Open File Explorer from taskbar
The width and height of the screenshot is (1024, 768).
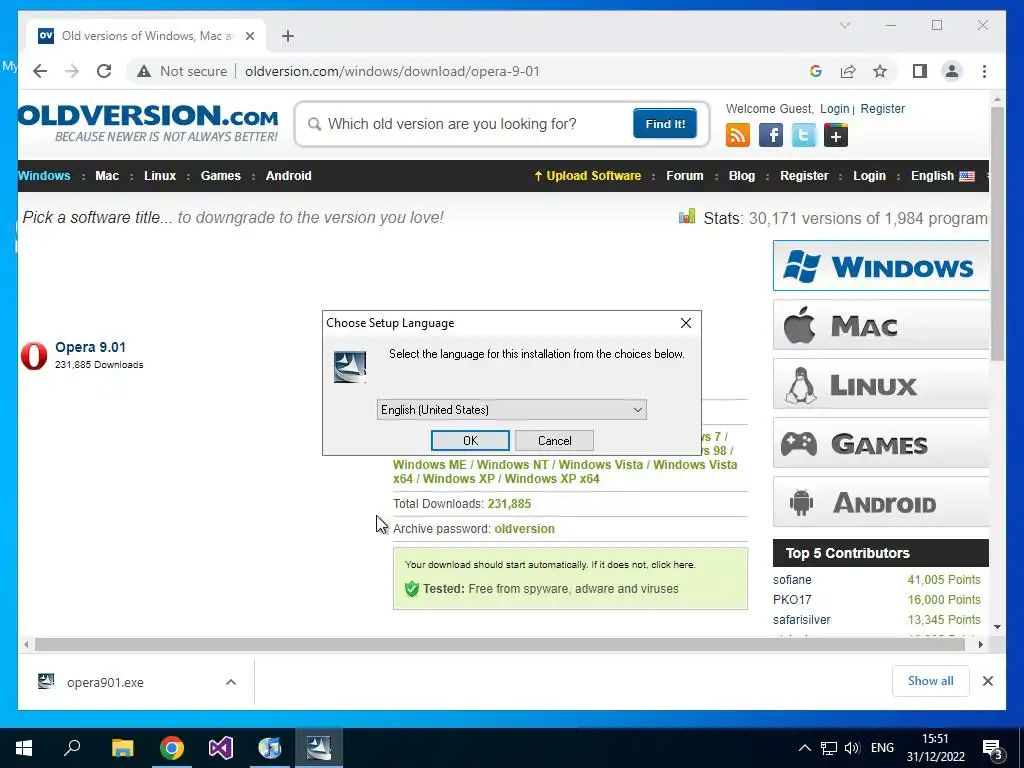pyautogui.click(x=122, y=748)
